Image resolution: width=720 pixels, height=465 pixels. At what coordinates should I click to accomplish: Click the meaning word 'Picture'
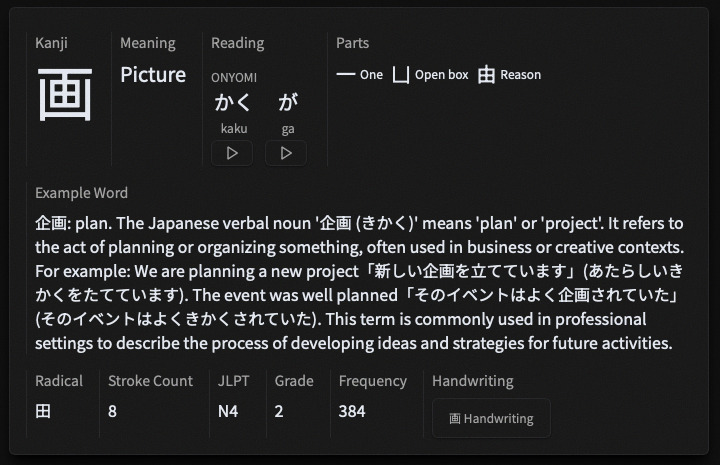[x=153, y=74]
